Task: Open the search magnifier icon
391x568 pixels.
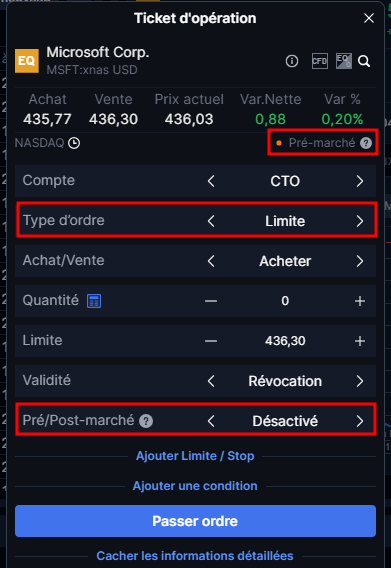Action: (364, 61)
